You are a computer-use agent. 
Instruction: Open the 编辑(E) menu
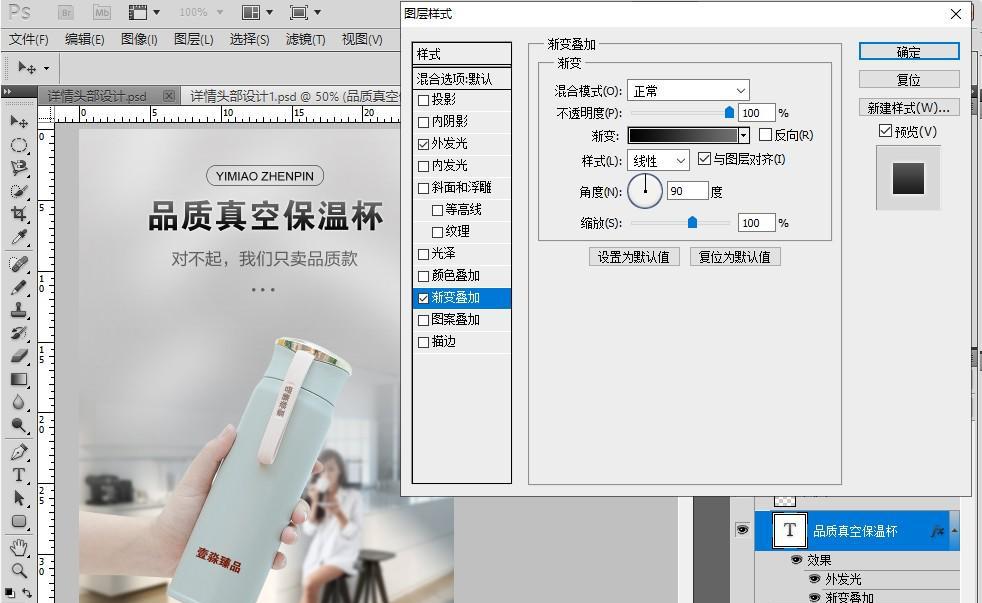click(x=85, y=39)
